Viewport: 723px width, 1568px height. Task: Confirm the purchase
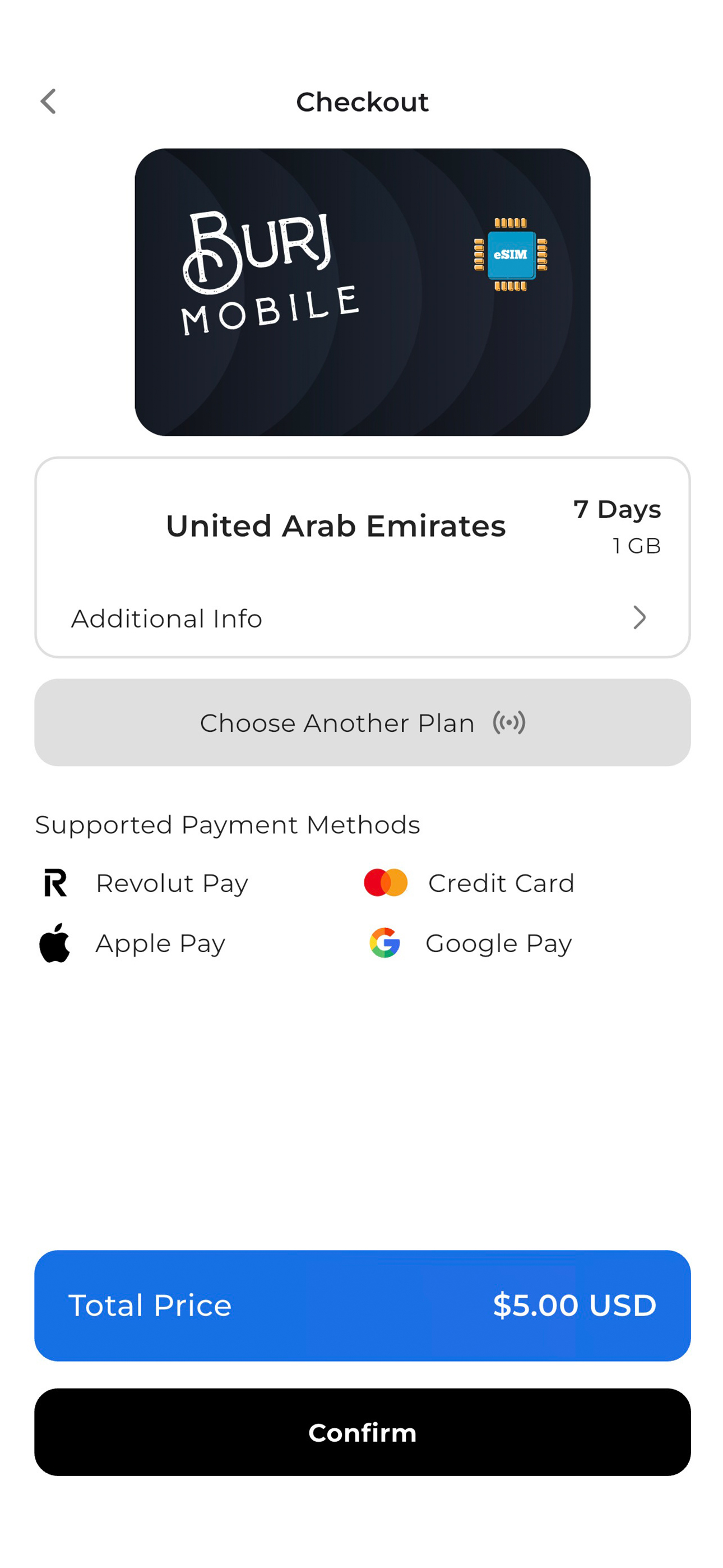(362, 1432)
